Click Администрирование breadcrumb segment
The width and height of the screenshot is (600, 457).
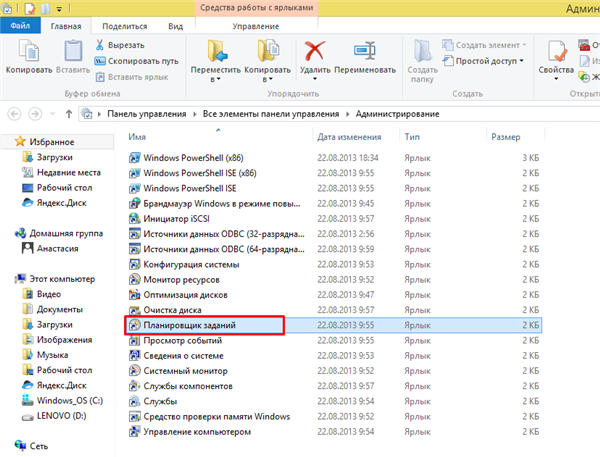398,114
